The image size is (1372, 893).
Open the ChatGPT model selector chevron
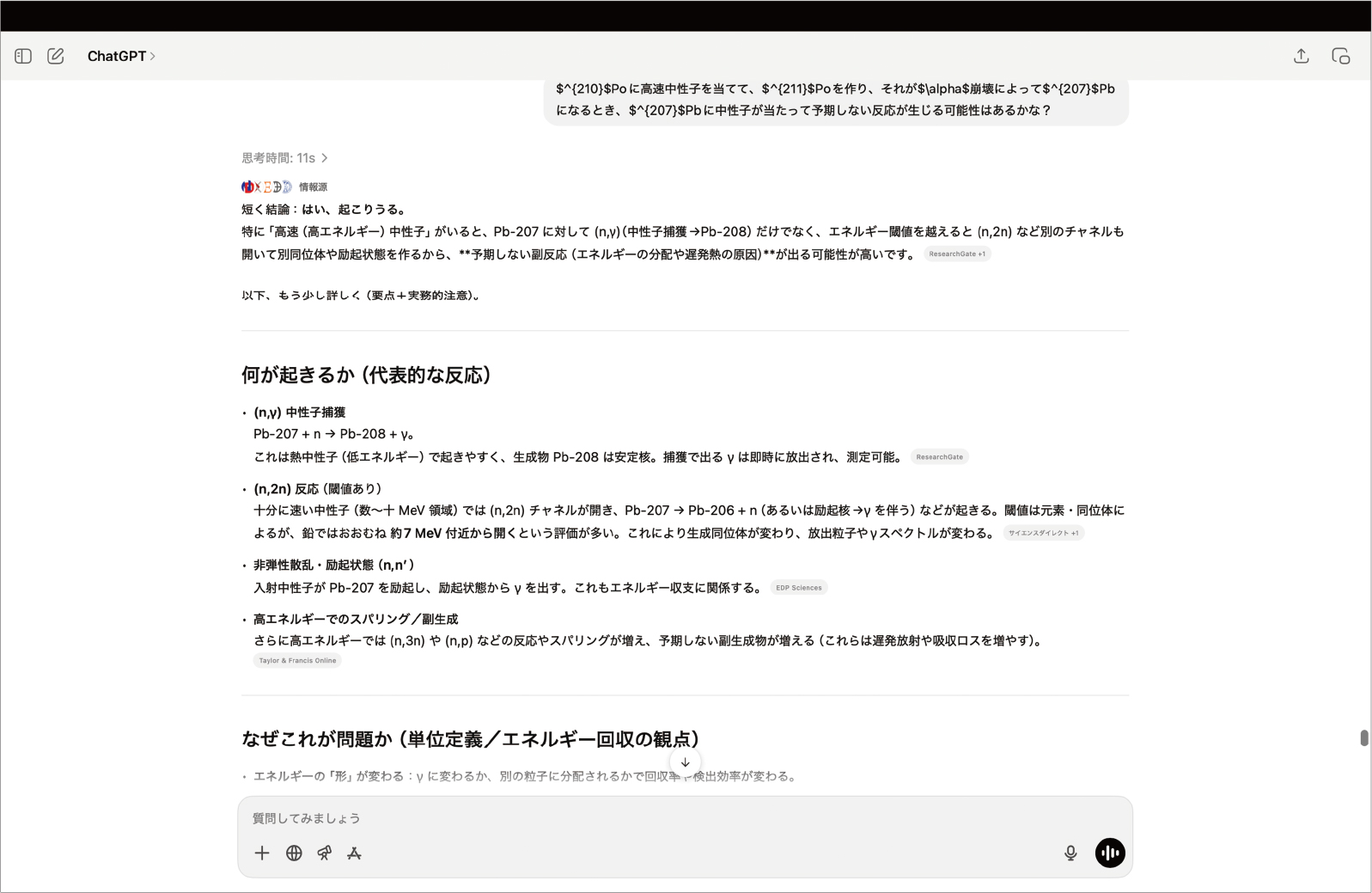(x=153, y=56)
